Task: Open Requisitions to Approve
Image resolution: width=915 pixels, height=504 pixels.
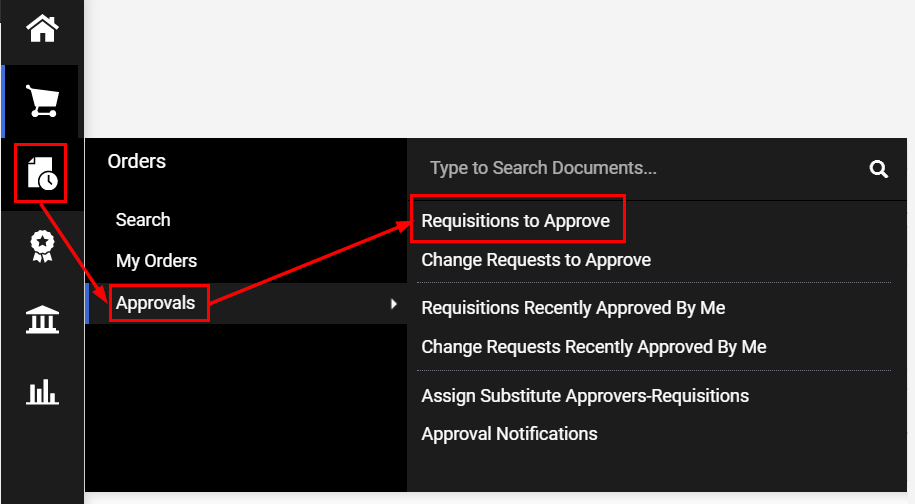Action: pyautogui.click(x=515, y=221)
